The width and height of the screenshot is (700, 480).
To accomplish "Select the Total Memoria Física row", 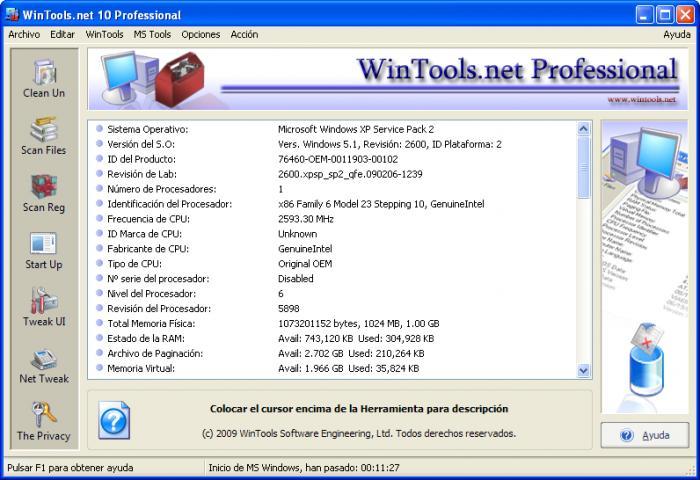I will tap(333, 324).
